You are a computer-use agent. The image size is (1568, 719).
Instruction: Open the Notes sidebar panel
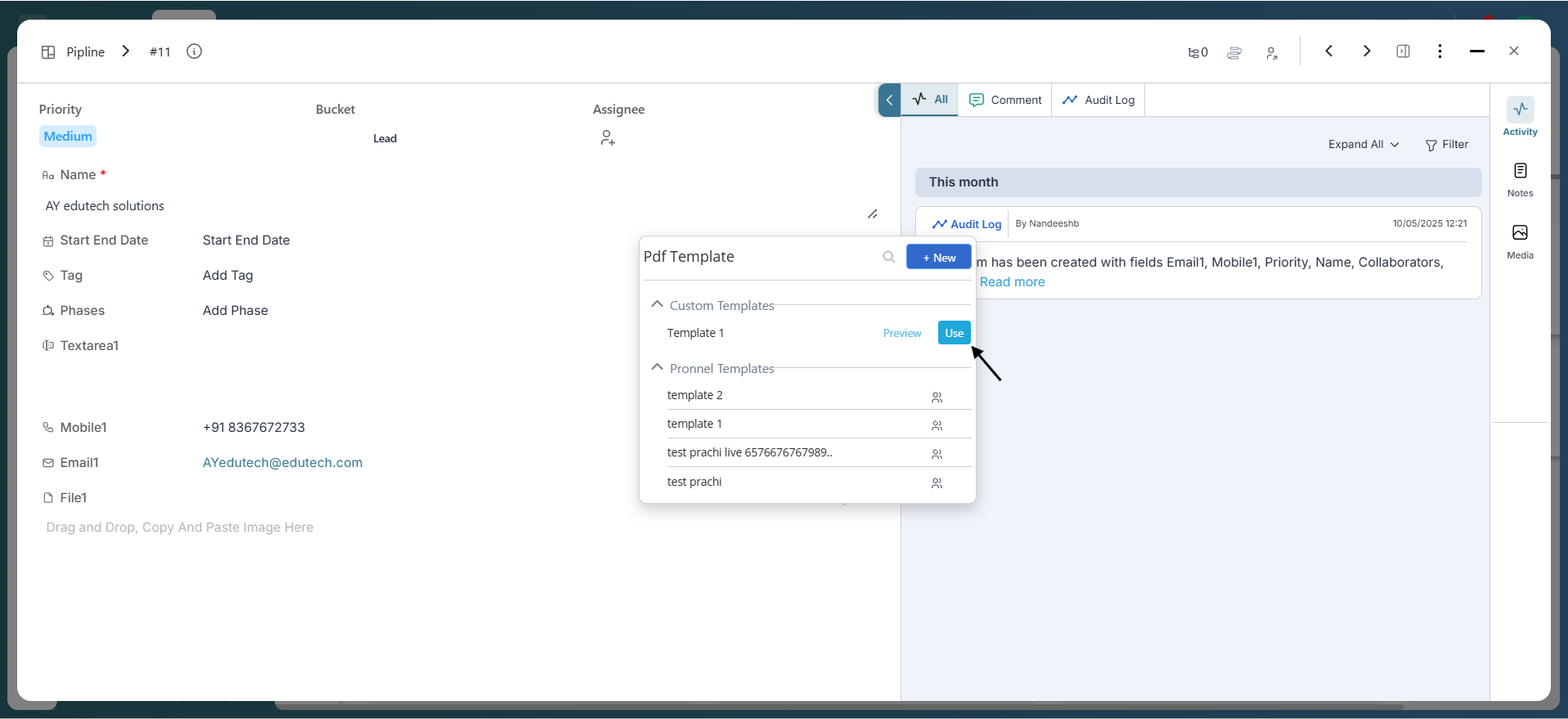point(1521,179)
